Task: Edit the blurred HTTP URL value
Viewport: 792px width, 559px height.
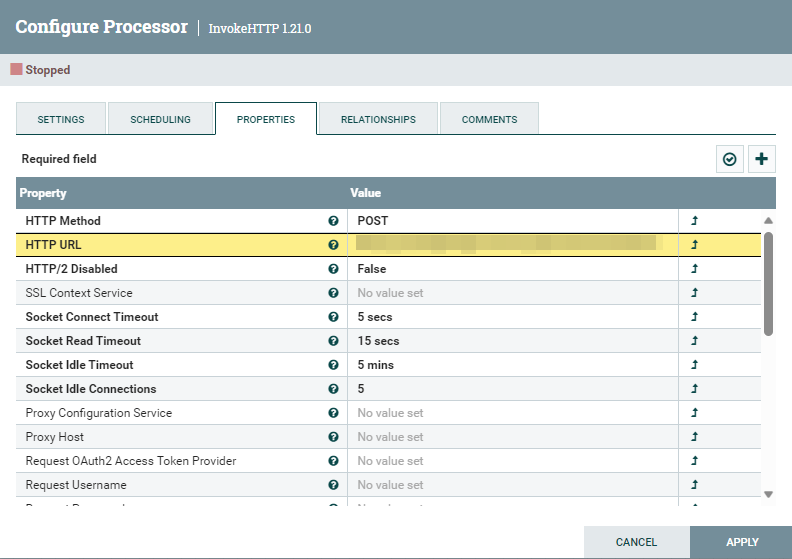Action: 513,245
